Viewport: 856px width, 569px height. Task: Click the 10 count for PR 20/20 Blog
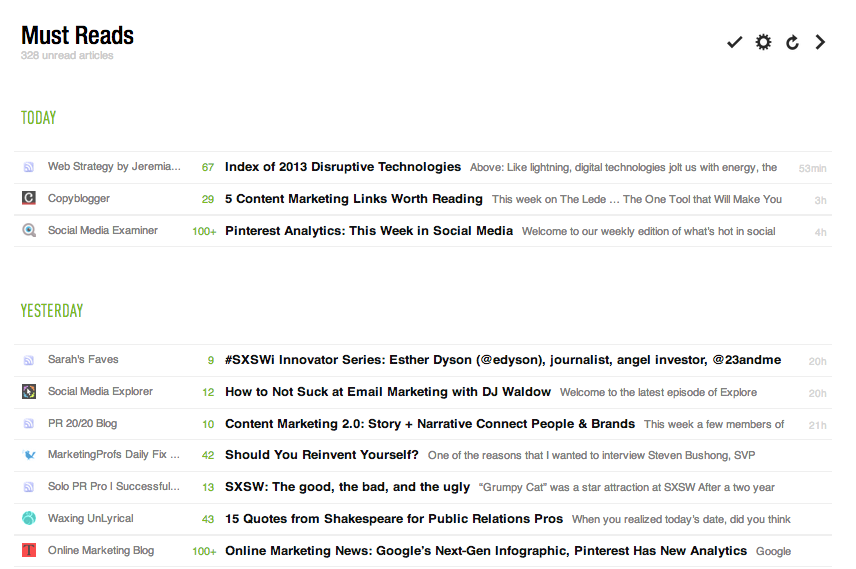pyautogui.click(x=208, y=424)
